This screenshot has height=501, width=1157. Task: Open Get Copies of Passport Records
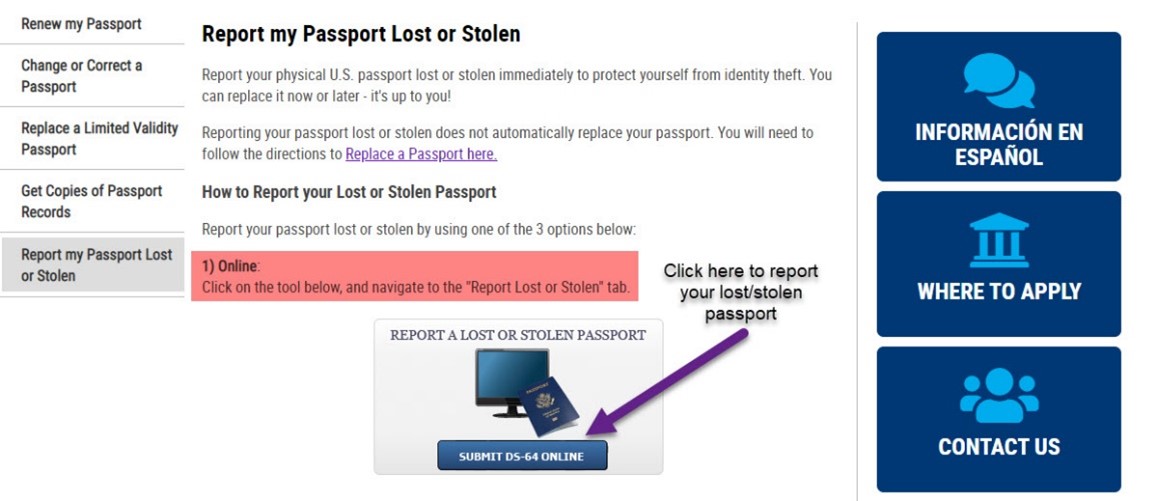pos(91,201)
